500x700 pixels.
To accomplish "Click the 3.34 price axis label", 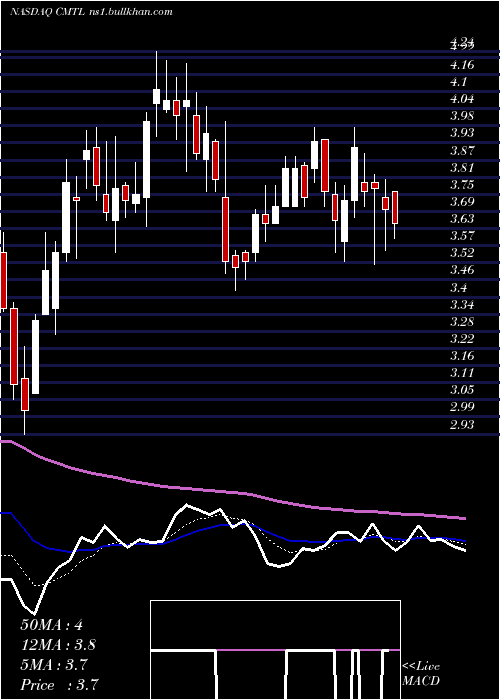I will point(462,305).
